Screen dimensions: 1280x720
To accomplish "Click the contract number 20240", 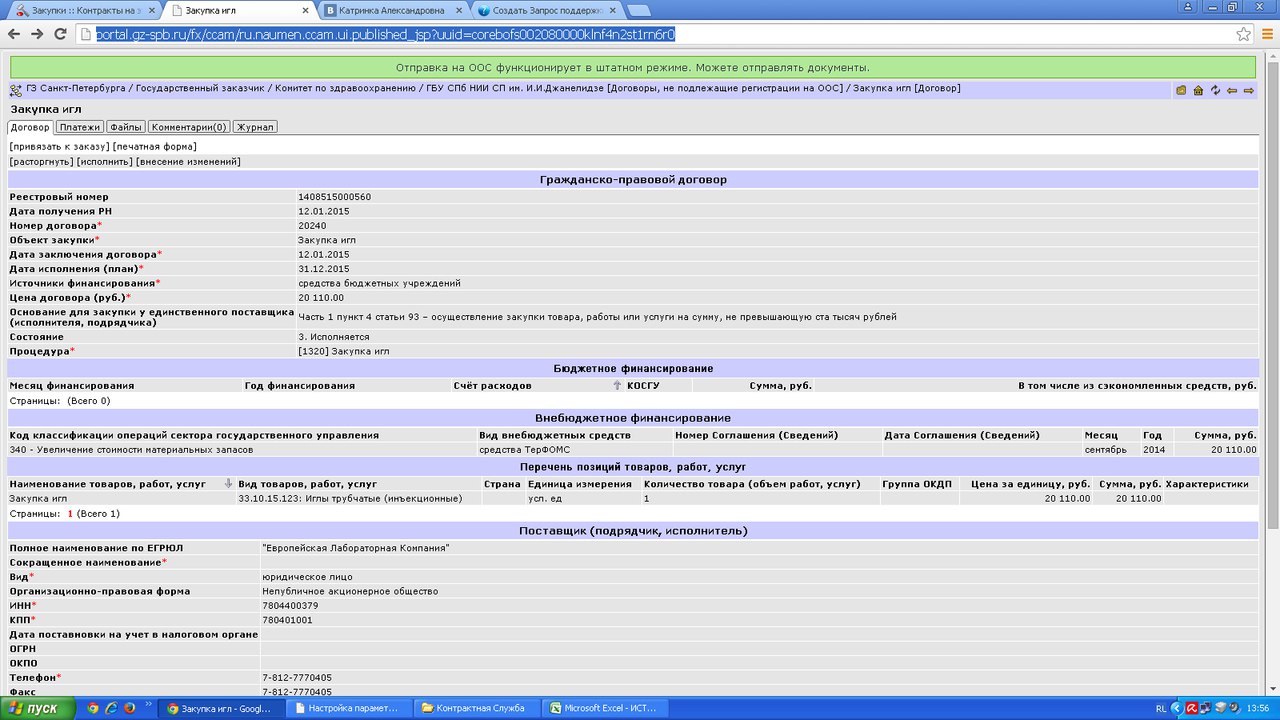I will (312, 226).
